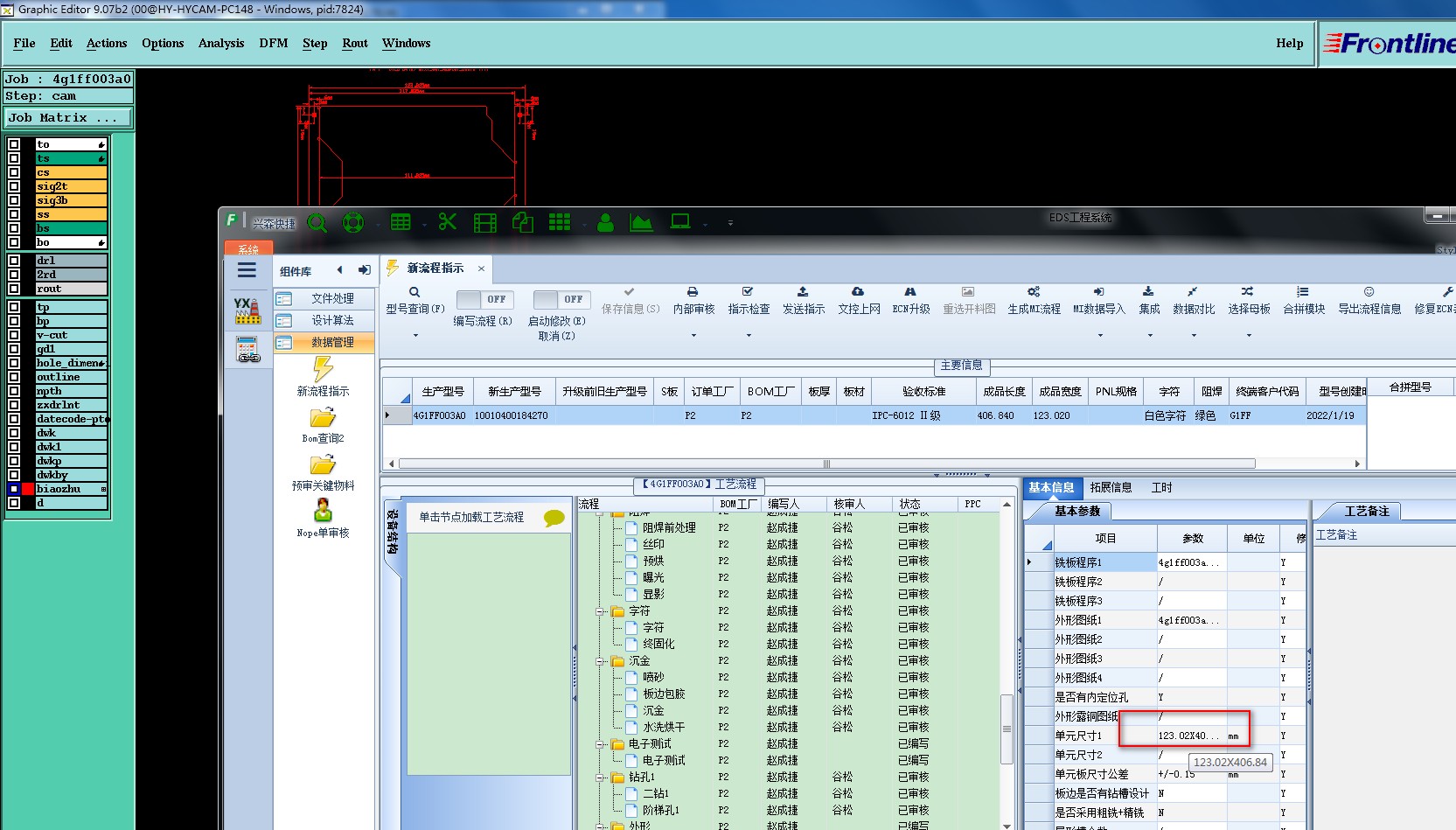
Task: Open the DFM menu
Action: click(274, 43)
